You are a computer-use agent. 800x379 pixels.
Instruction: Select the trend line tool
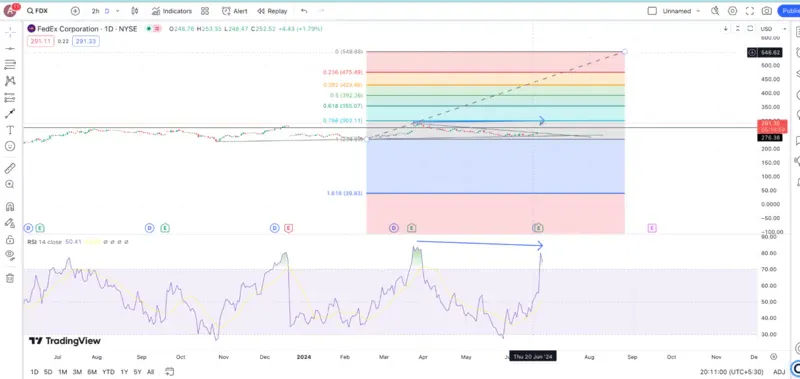click(10, 48)
